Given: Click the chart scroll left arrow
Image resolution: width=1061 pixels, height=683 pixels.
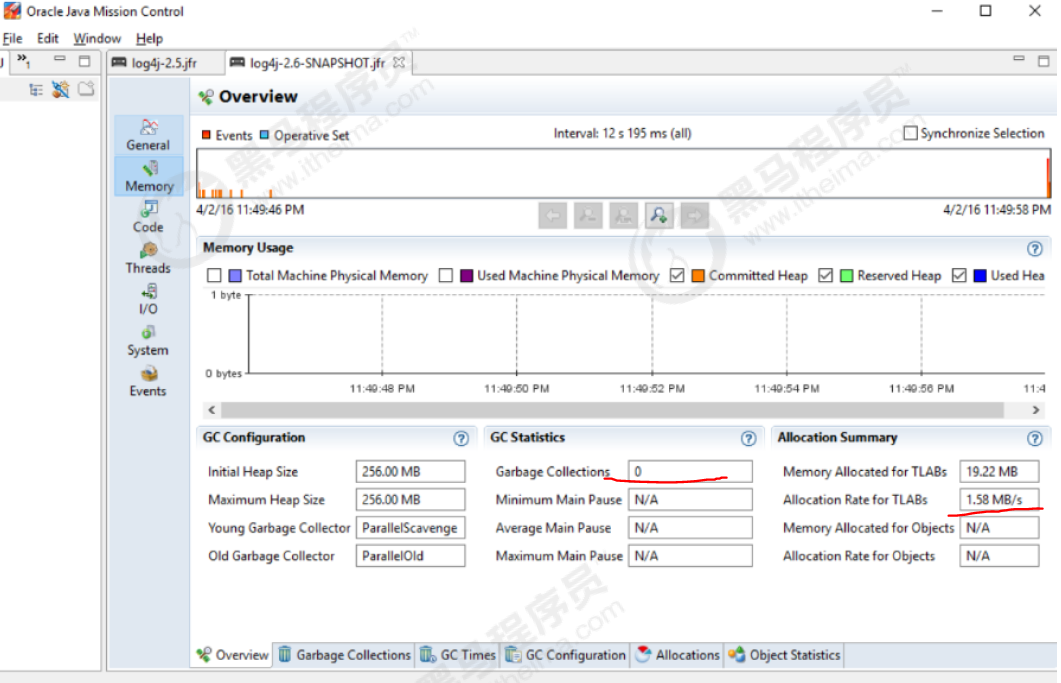Looking at the screenshot, I should [212, 410].
